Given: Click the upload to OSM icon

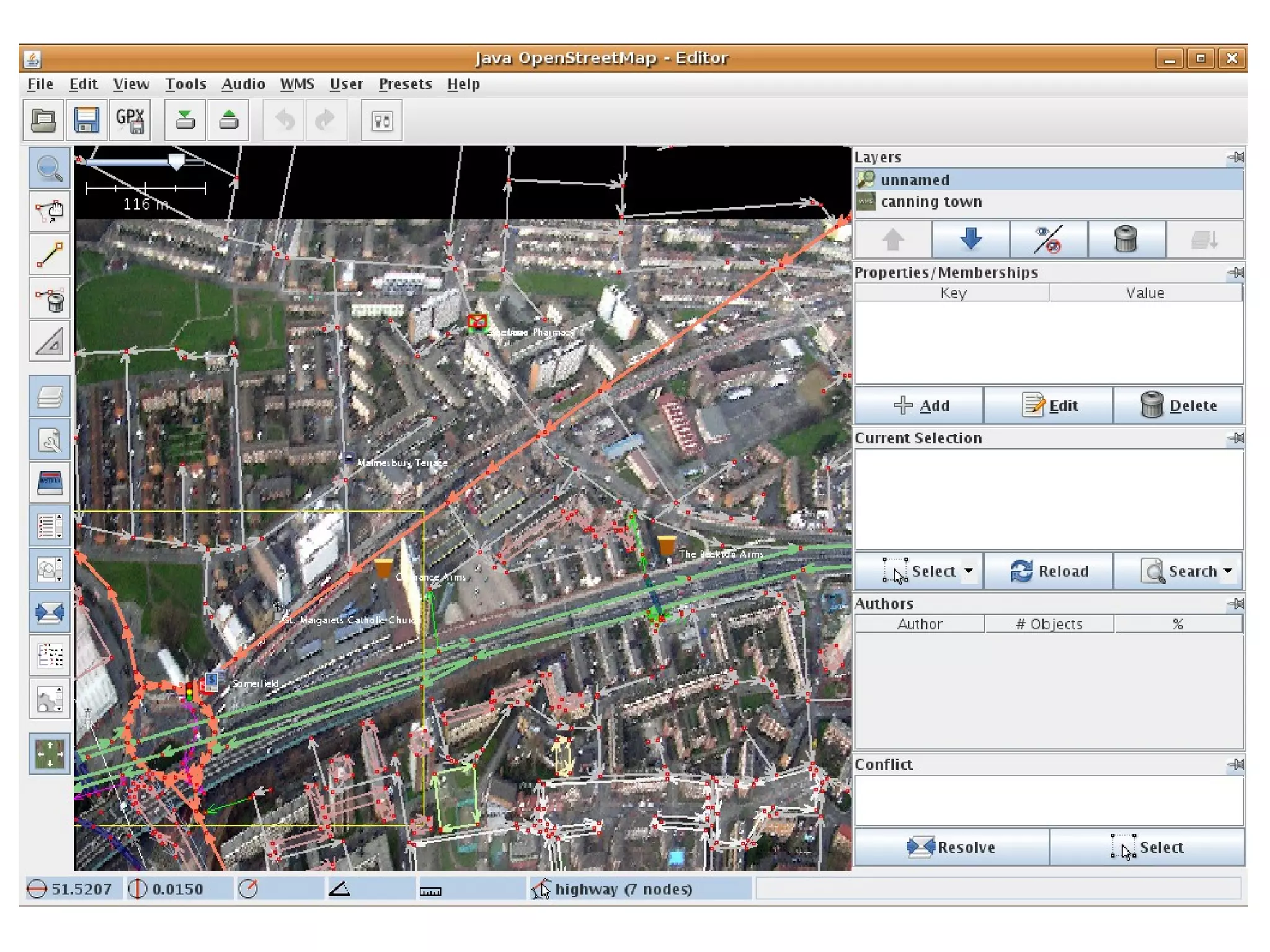Looking at the screenshot, I should [228, 120].
